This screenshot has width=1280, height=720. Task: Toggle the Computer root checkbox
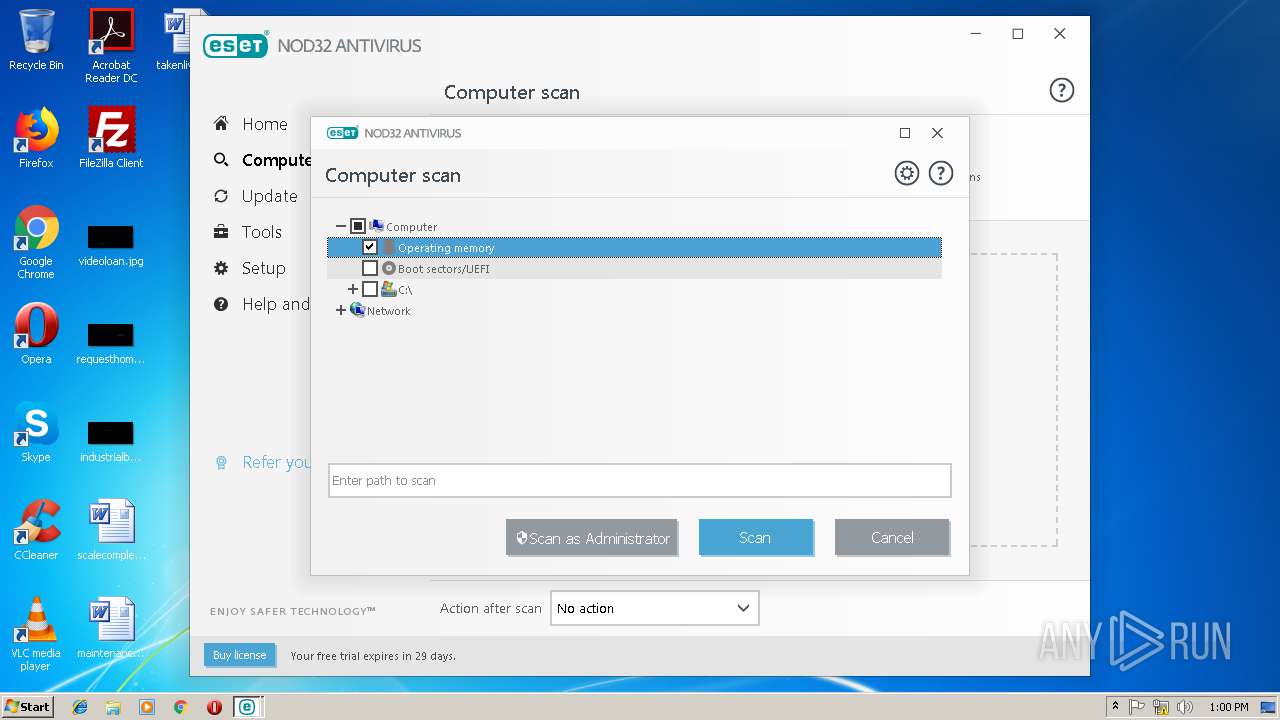coord(358,226)
